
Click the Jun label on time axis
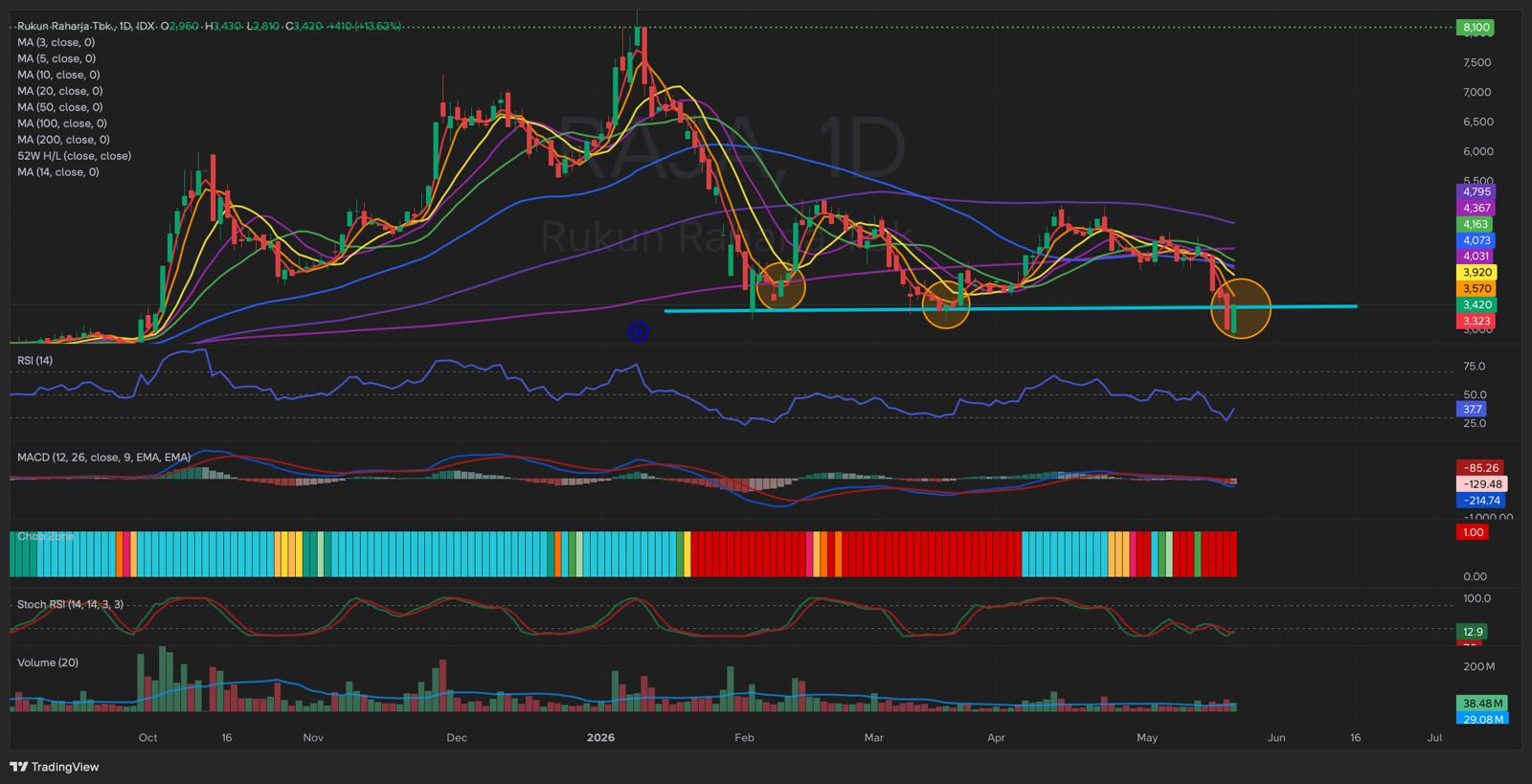(1276, 738)
